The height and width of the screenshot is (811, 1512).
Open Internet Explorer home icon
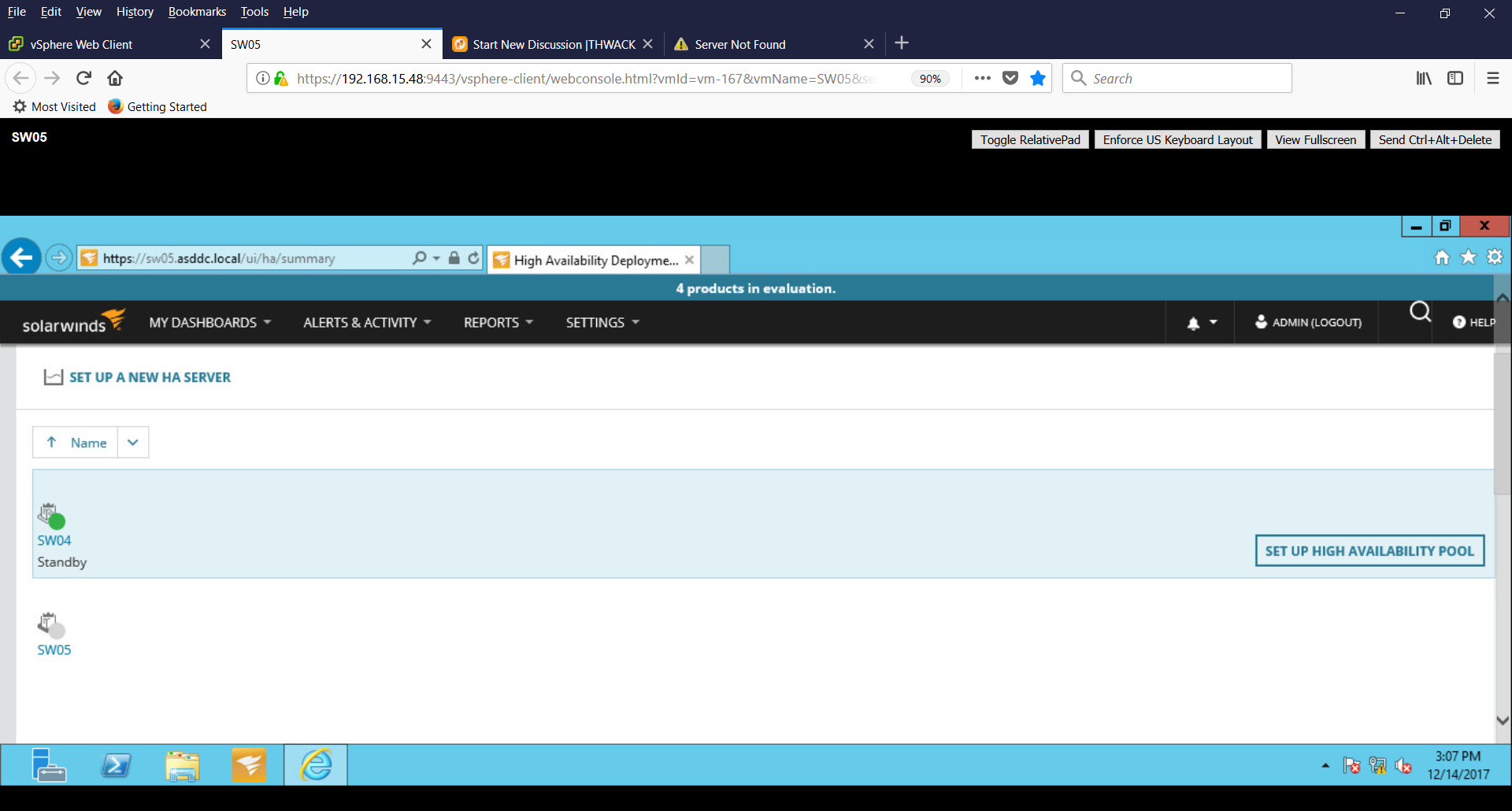click(x=1442, y=257)
